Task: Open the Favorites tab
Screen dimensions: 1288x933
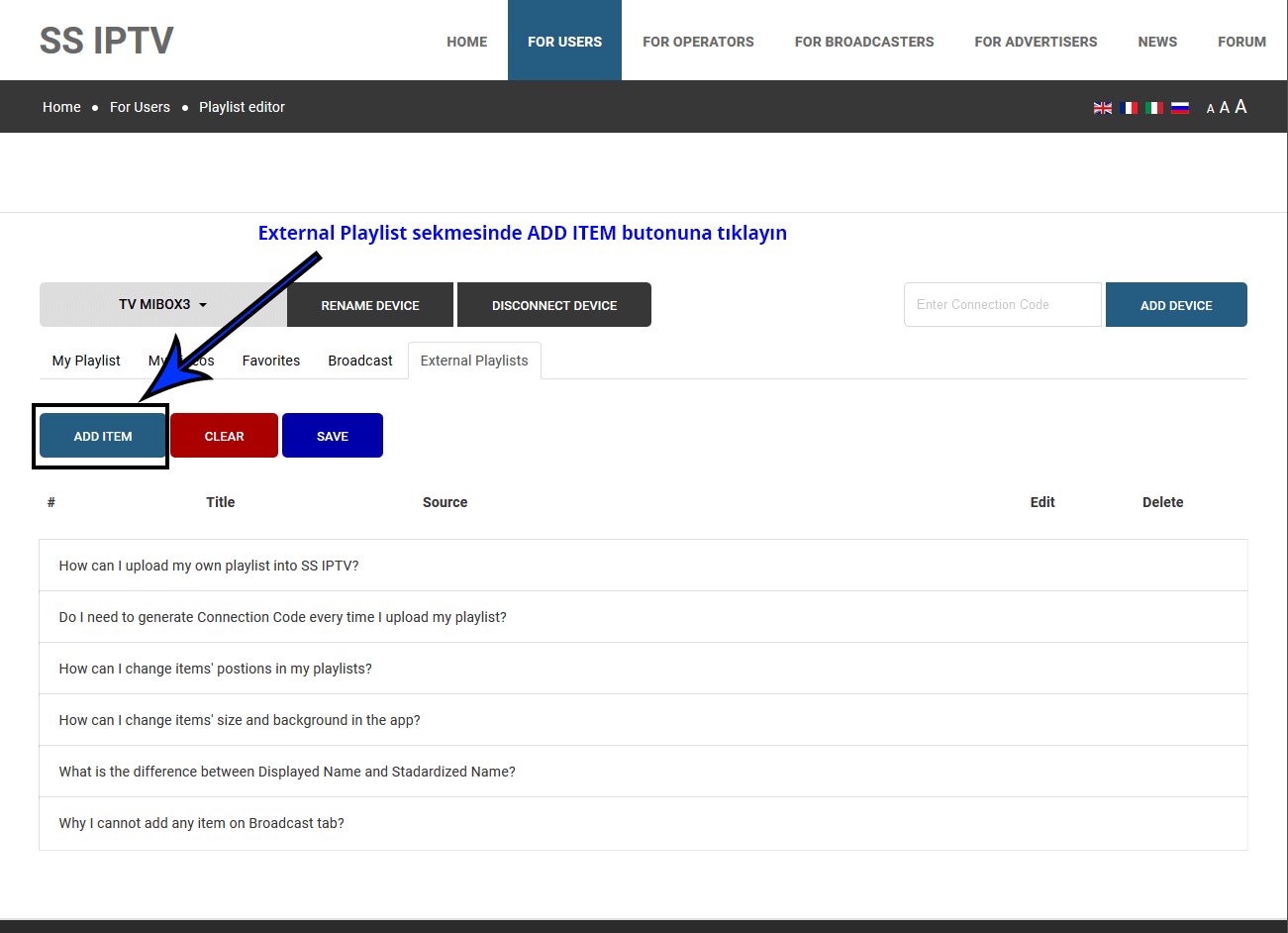Action: pos(271,361)
